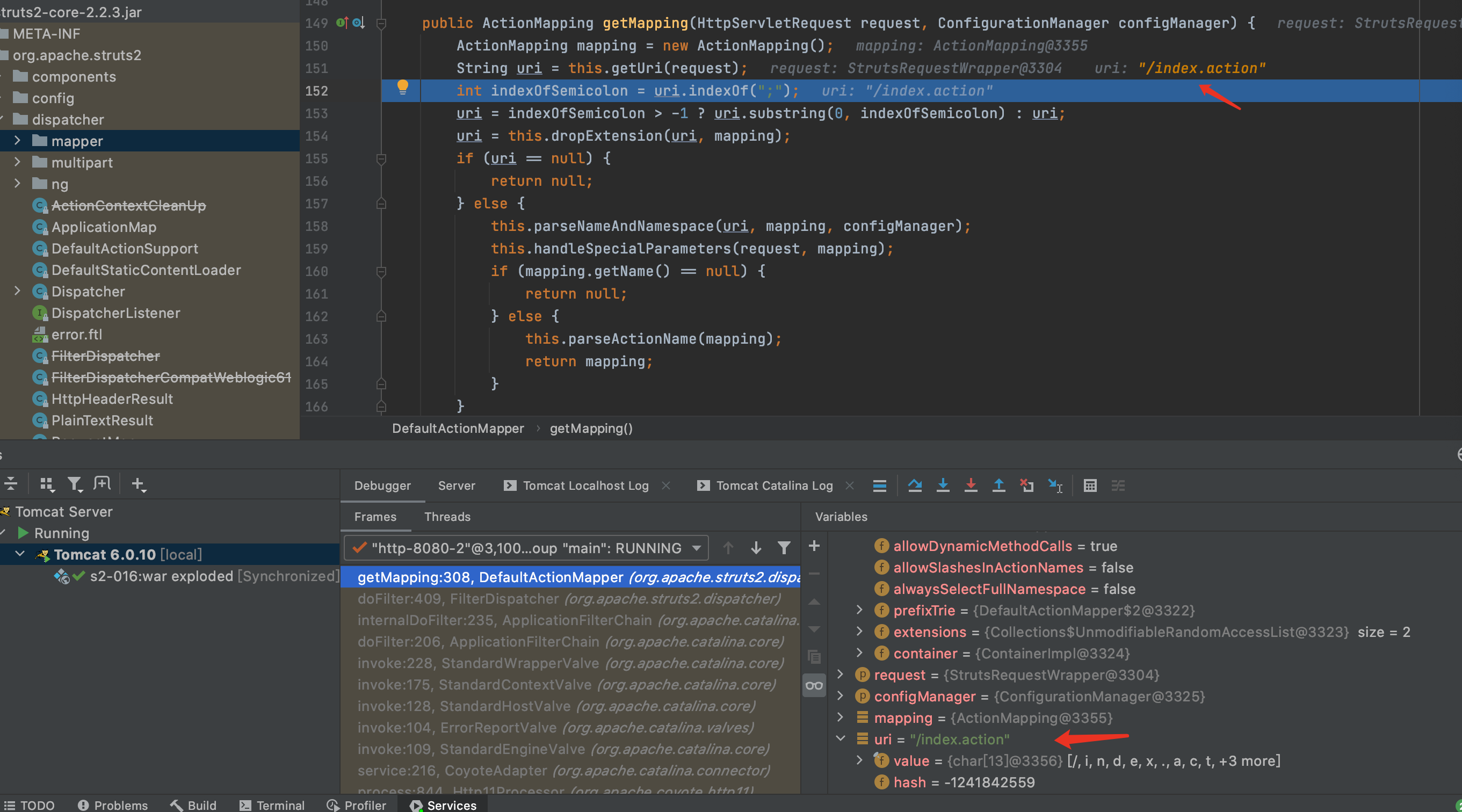Step Into with blue down arrow
Viewport: 1462px width, 812px height.
(943, 485)
